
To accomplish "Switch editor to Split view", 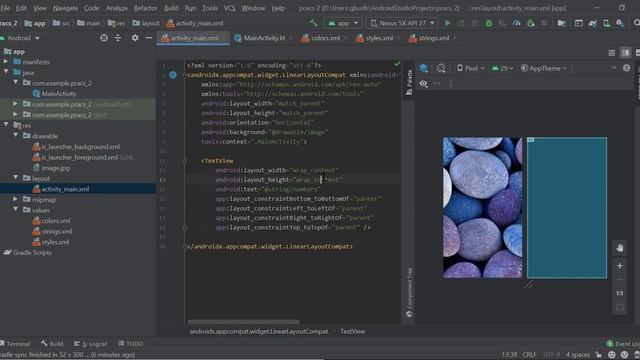I will pos(625,53).
